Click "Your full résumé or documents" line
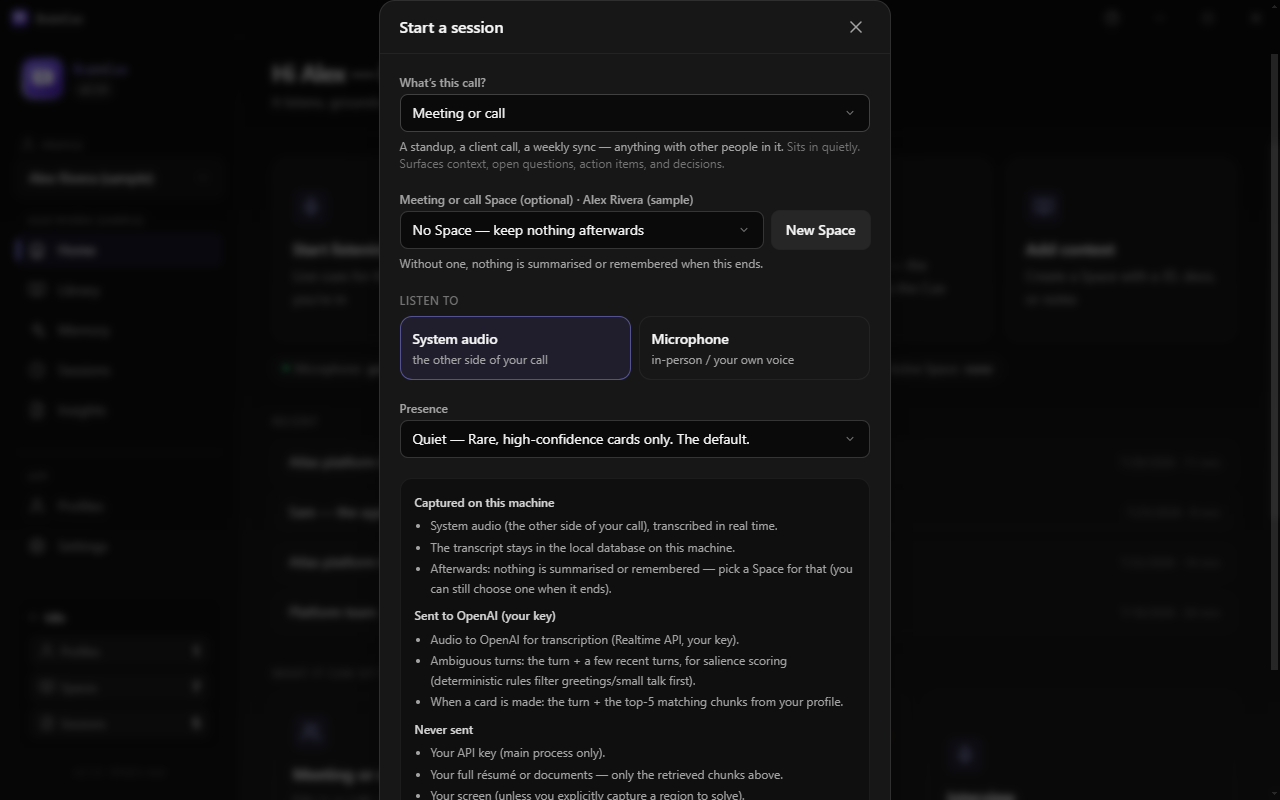This screenshot has height=800, width=1280. pos(606,775)
